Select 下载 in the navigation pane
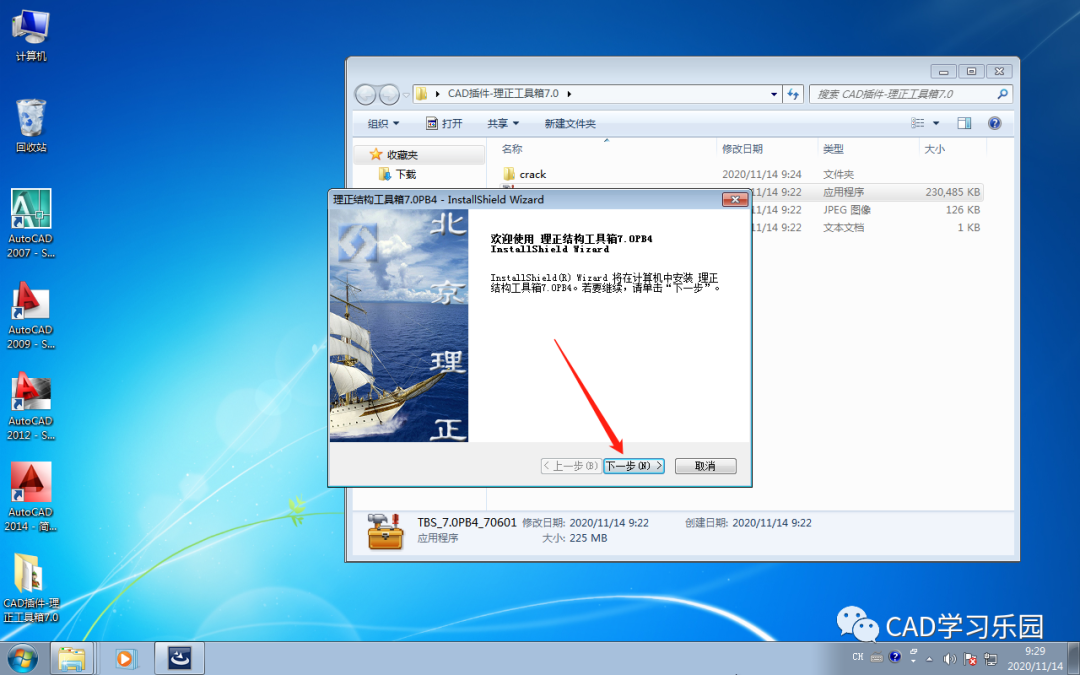1080x675 pixels. 398,174
